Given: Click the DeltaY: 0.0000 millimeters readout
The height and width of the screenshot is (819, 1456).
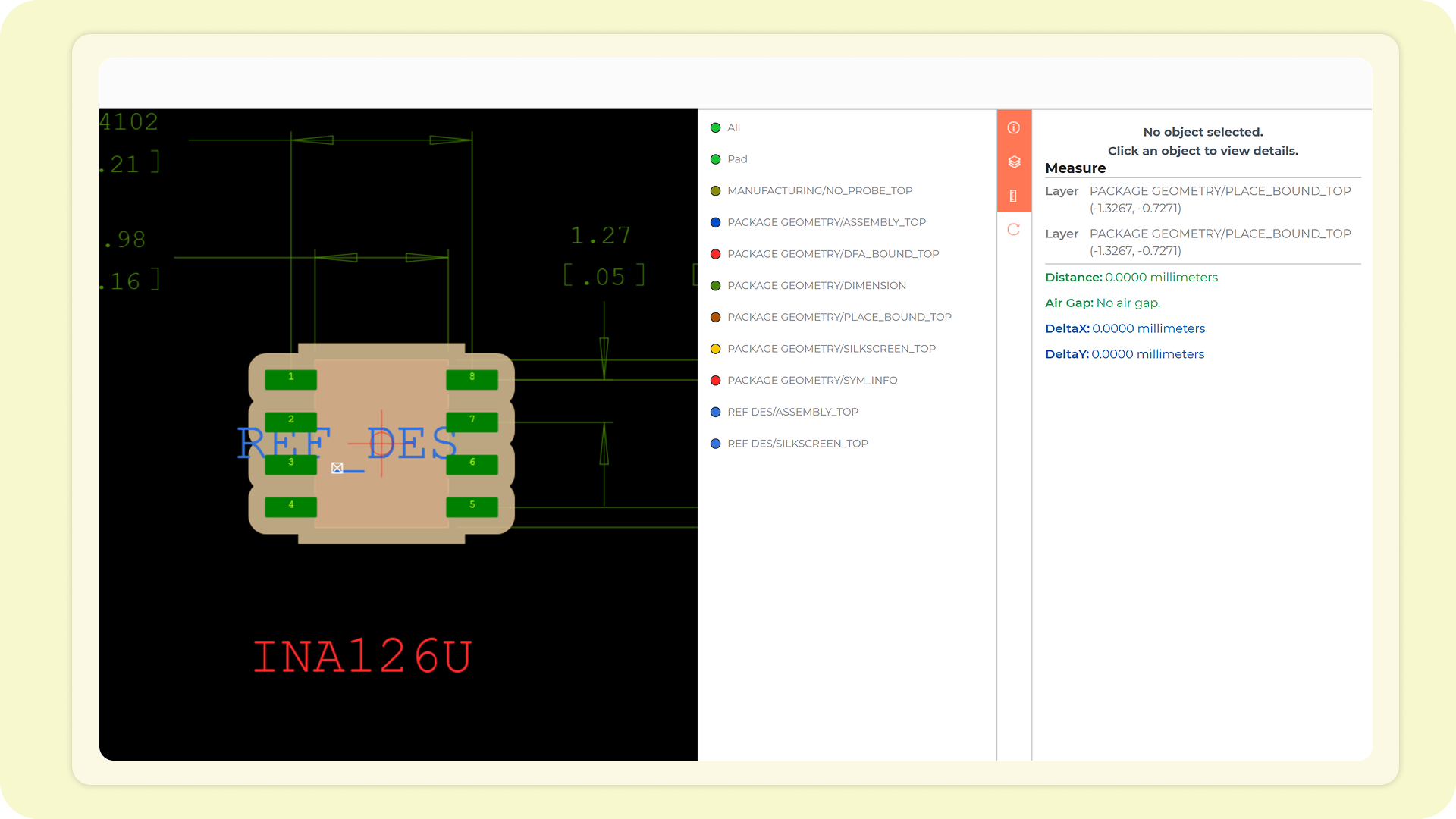Looking at the screenshot, I should click(x=1125, y=354).
